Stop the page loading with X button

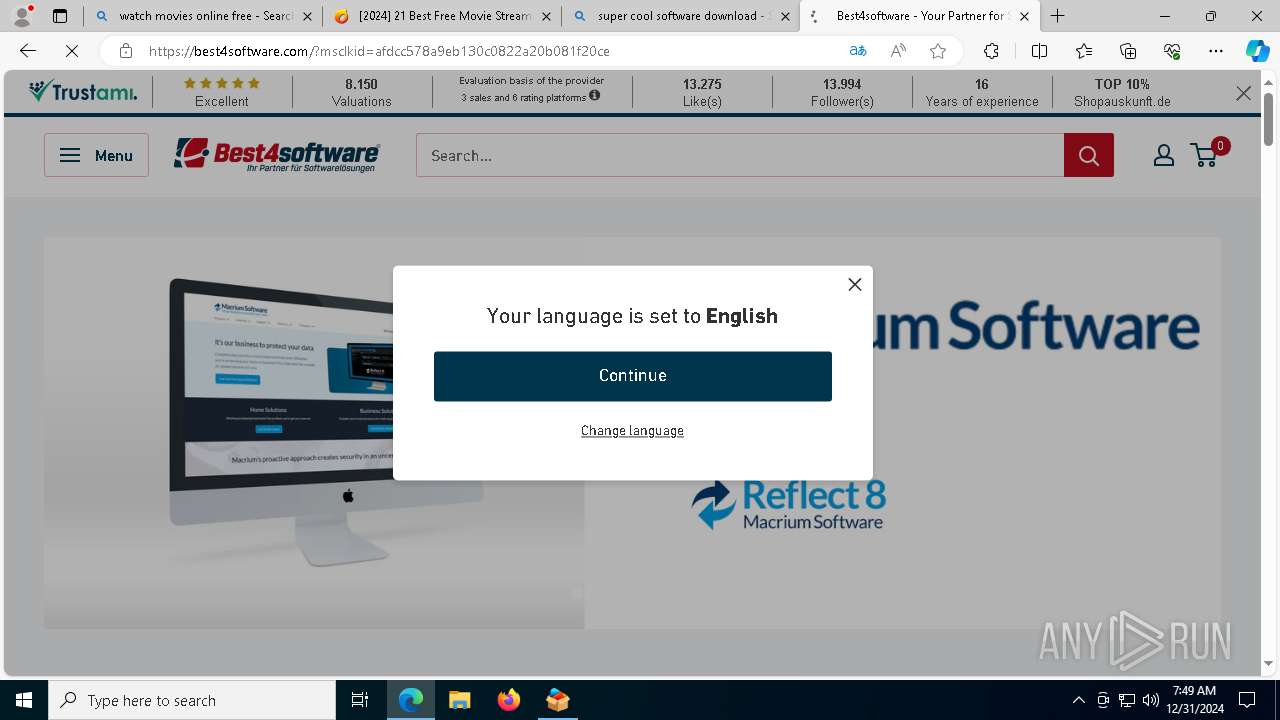tap(72, 51)
